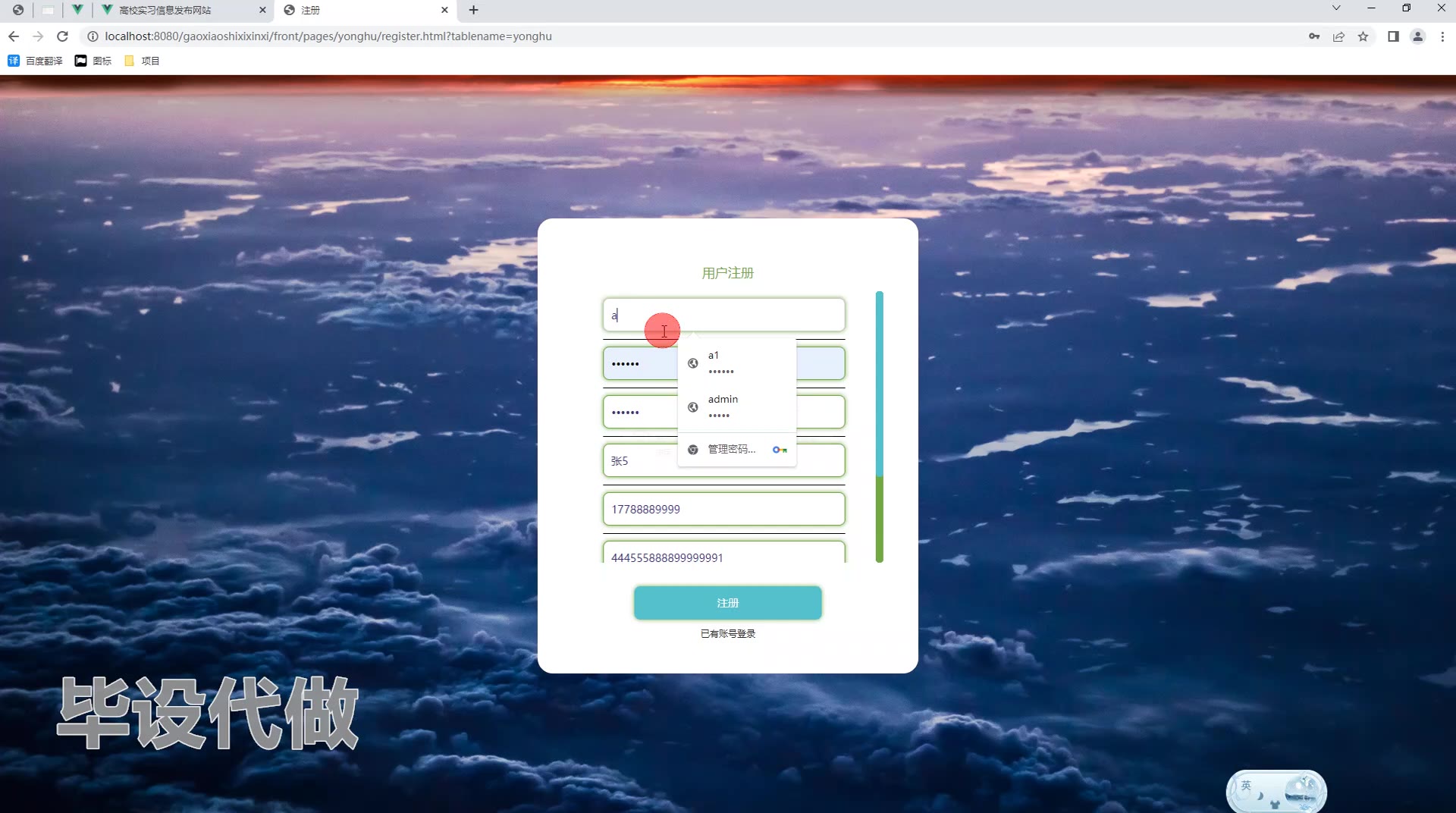Open the Chrome profile avatar menu
The image size is (1456, 813).
[1417, 36]
